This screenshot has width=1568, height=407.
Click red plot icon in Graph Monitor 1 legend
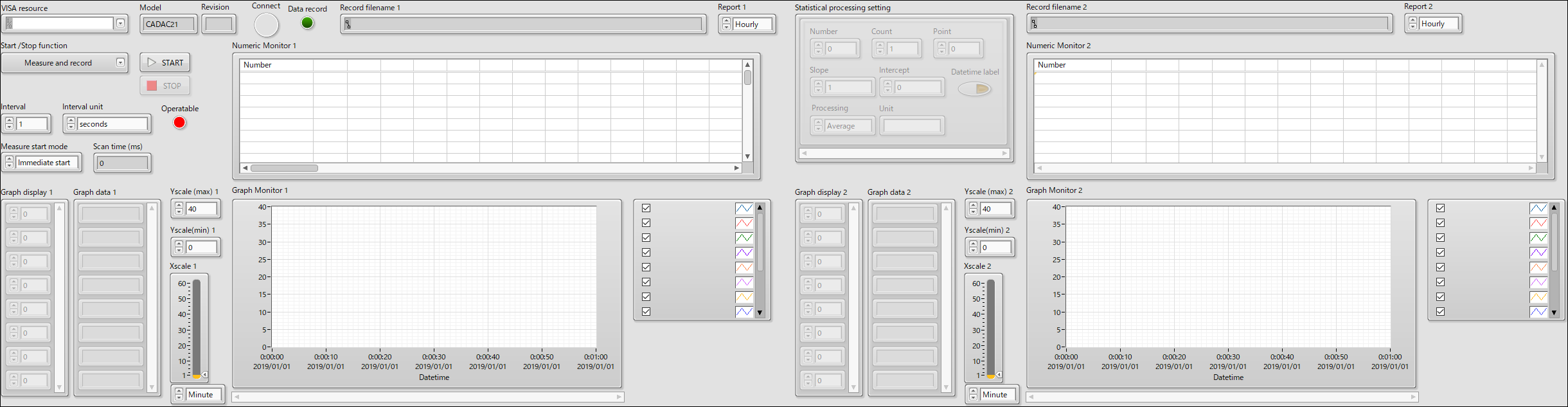(744, 223)
